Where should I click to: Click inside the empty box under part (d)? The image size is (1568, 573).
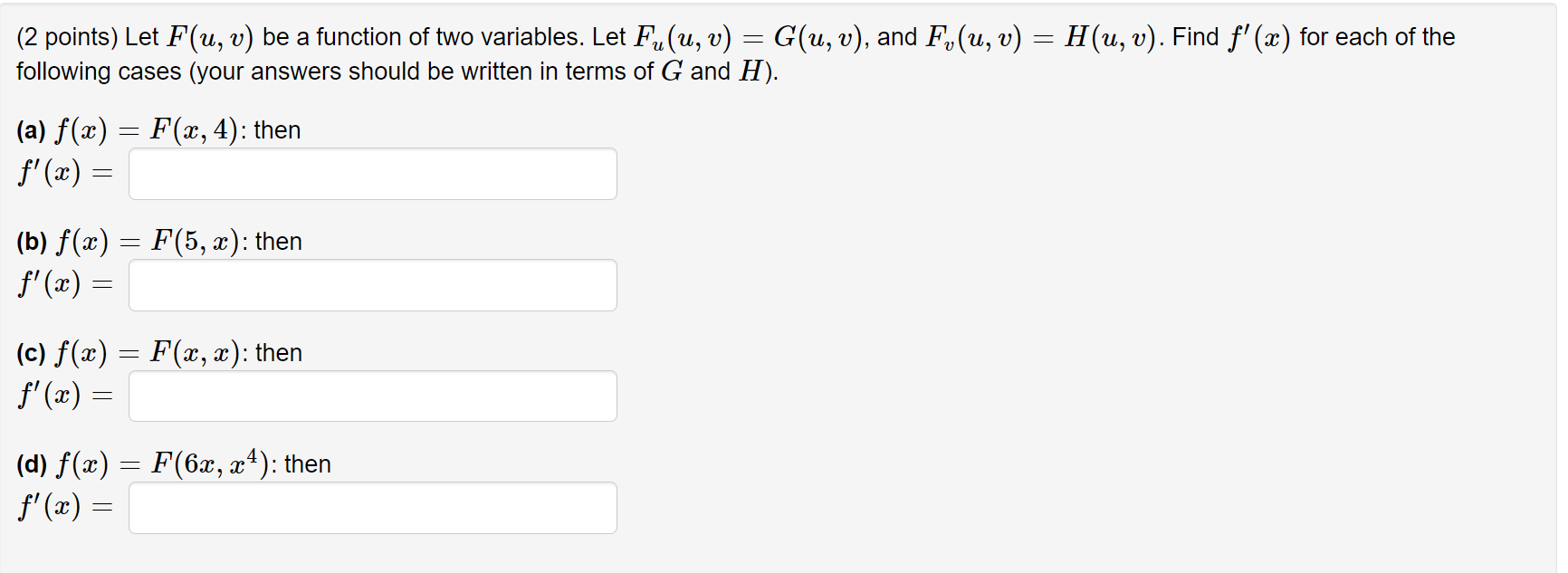click(371, 507)
